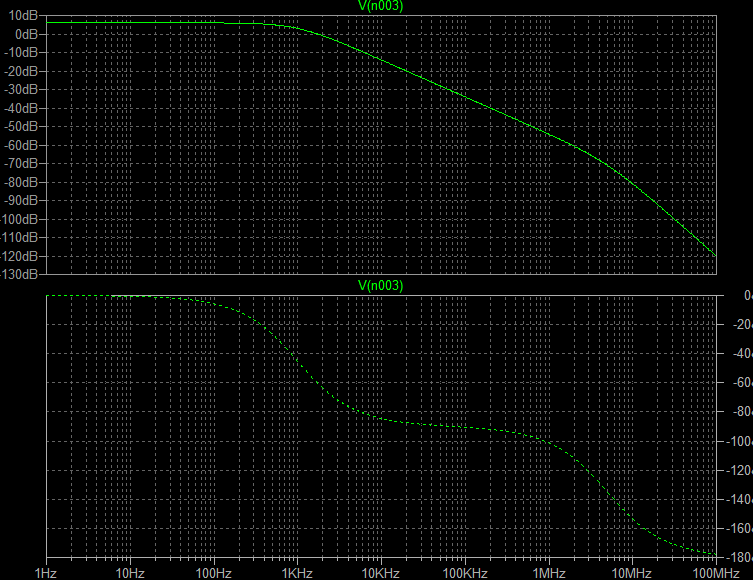This screenshot has height=580, width=753.
Task: Click the 10dB label on magnitude axis
Action: click(x=24, y=16)
